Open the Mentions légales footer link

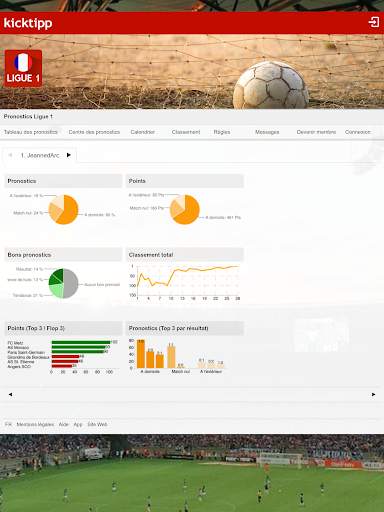[x=35, y=424]
